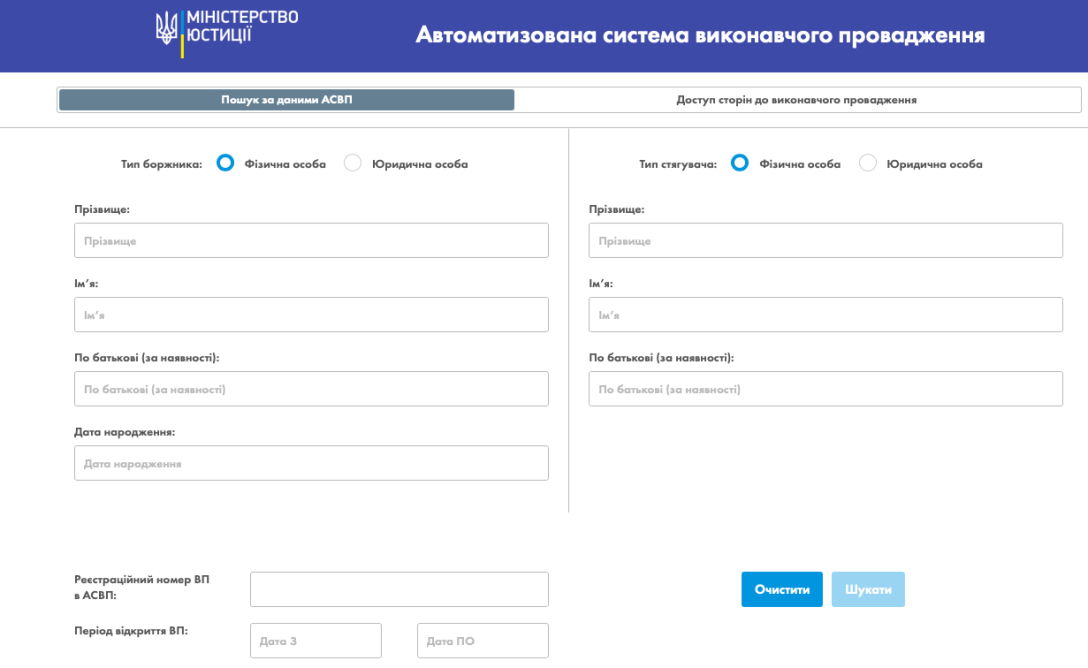The width and height of the screenshot is (1088, 668).
Task: Select Юридична особа as debtor type
Action: coord(353,163)
